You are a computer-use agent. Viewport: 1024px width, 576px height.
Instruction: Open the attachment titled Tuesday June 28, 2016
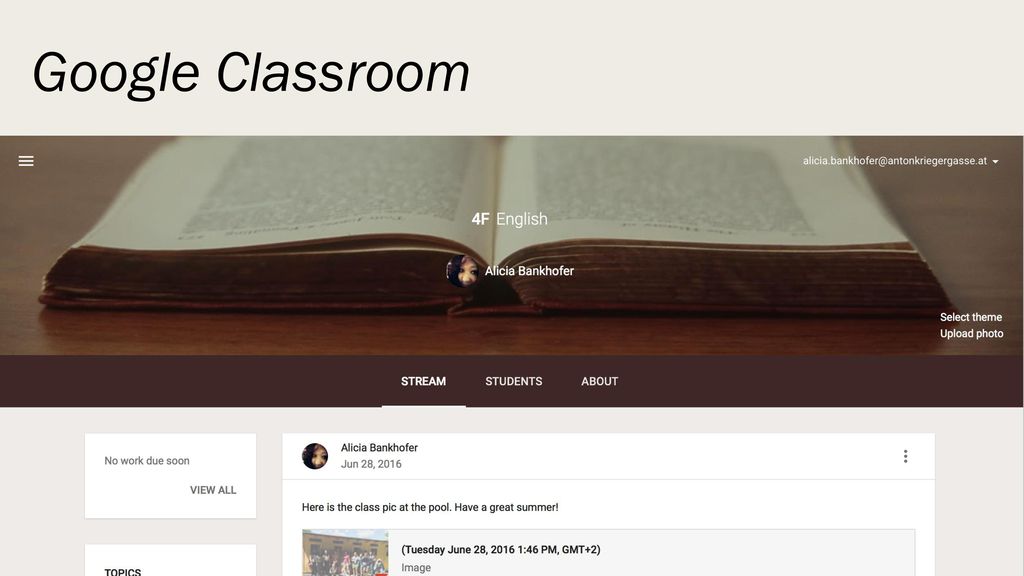click(501, 549)
